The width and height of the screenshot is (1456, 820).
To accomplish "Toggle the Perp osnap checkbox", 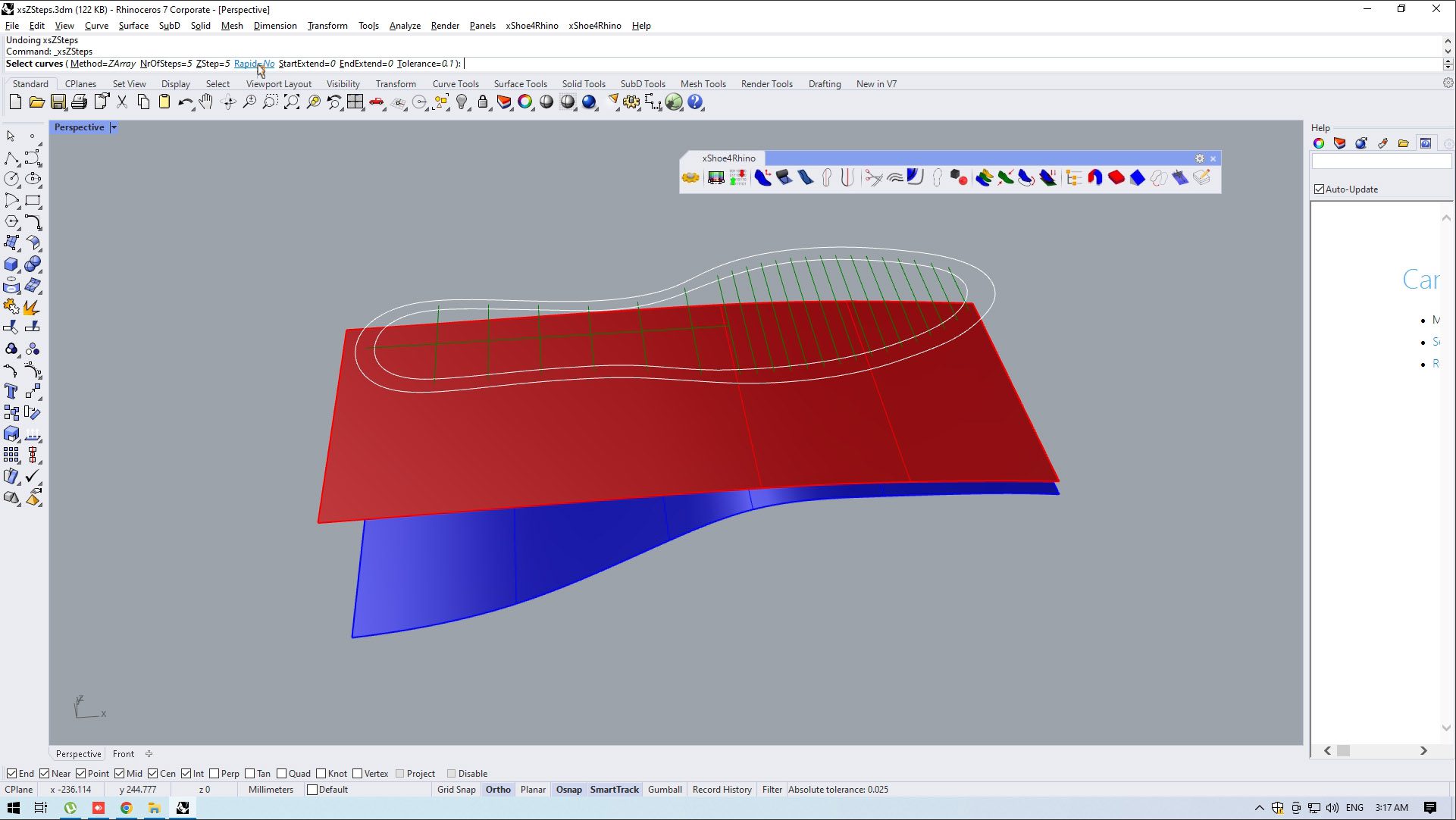I will click(x=214, y=774).
